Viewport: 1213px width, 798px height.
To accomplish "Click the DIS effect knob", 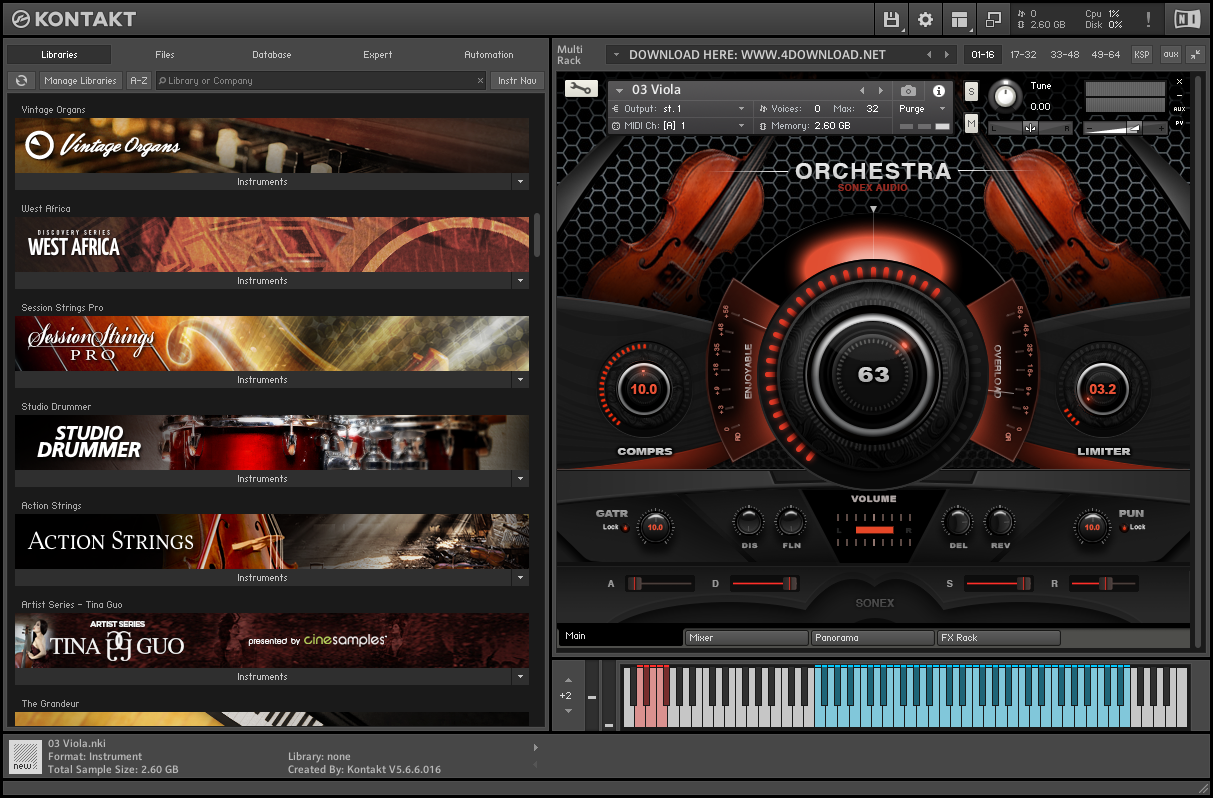I will pyautogui.click(x=748, y=521).
